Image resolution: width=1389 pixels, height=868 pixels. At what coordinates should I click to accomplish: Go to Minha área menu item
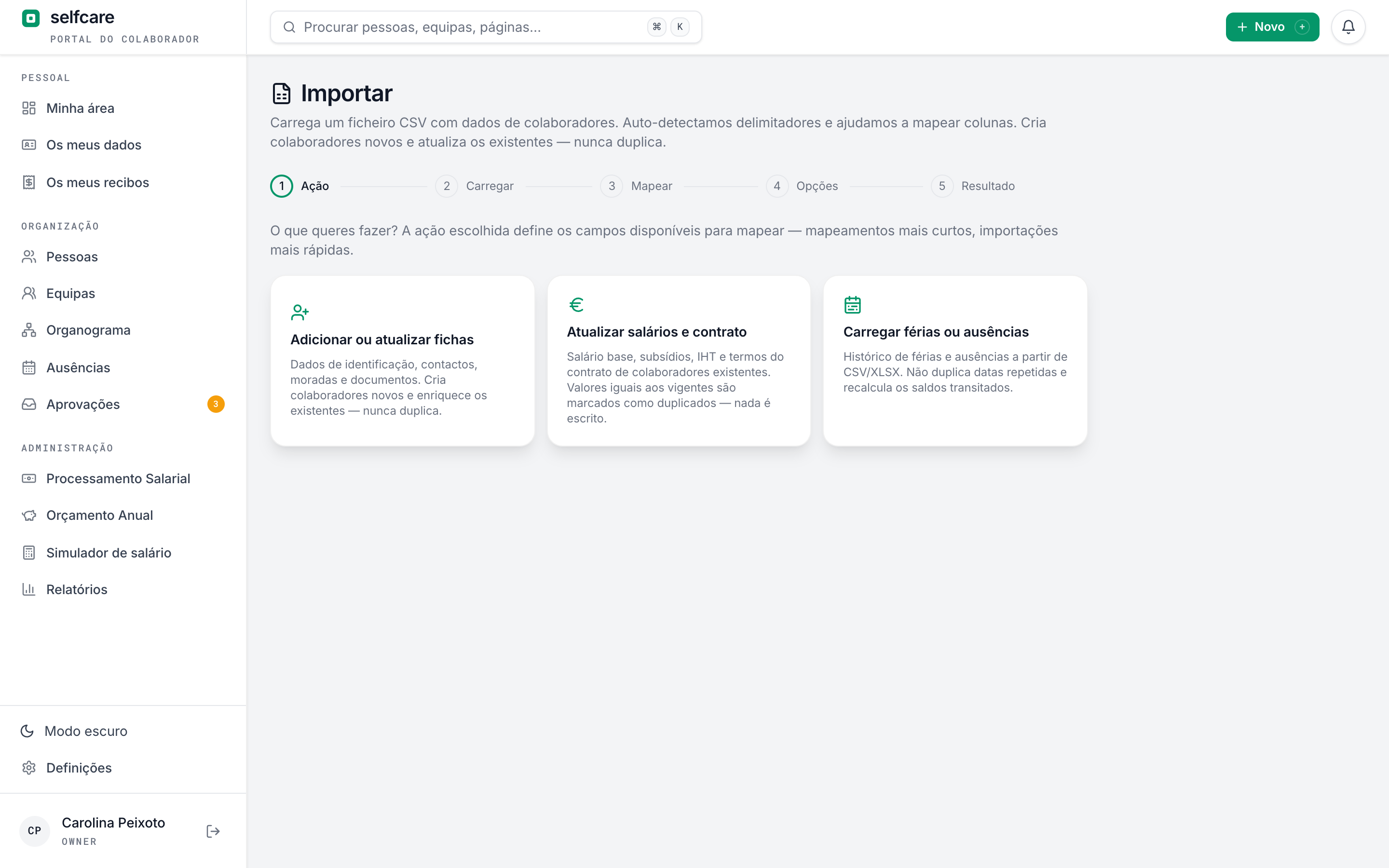[x=123, y=108]
